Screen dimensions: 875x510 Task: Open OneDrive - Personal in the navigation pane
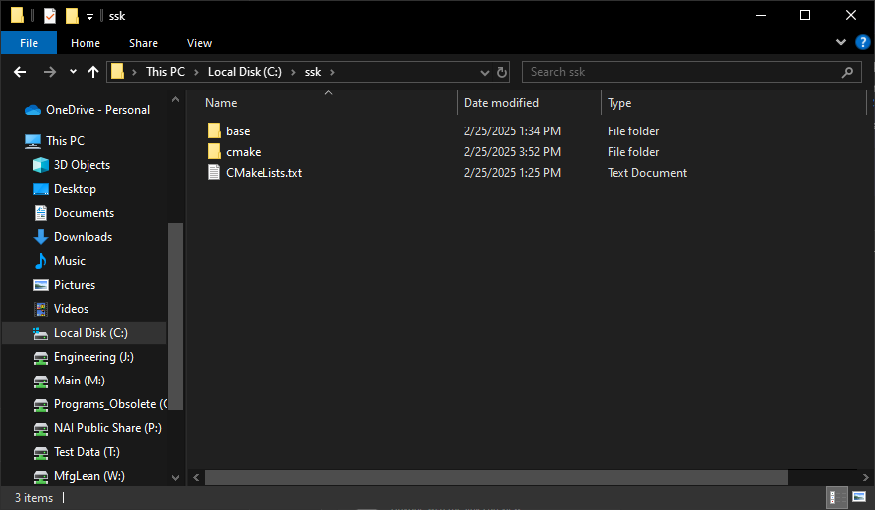click(x=98, y=110)
